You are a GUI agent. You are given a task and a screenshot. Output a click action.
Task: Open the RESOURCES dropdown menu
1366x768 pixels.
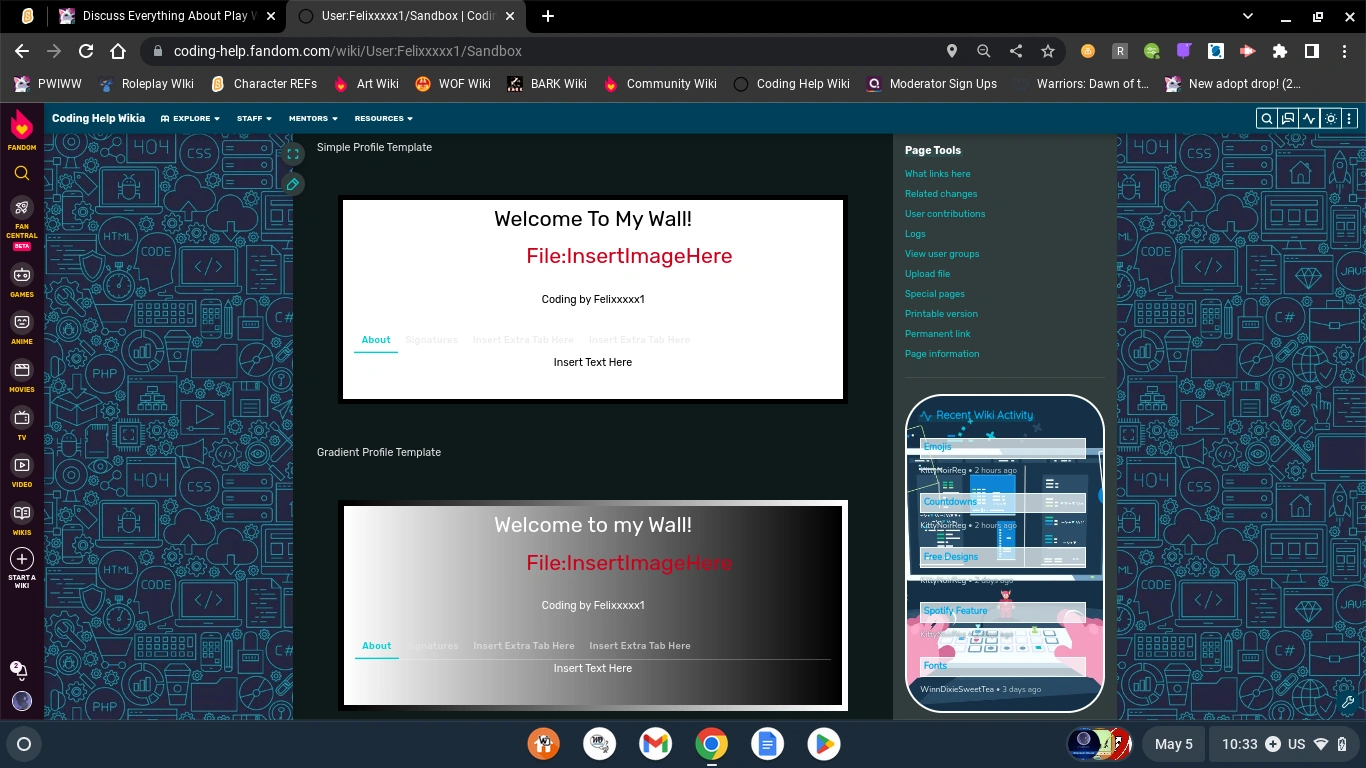383,118
